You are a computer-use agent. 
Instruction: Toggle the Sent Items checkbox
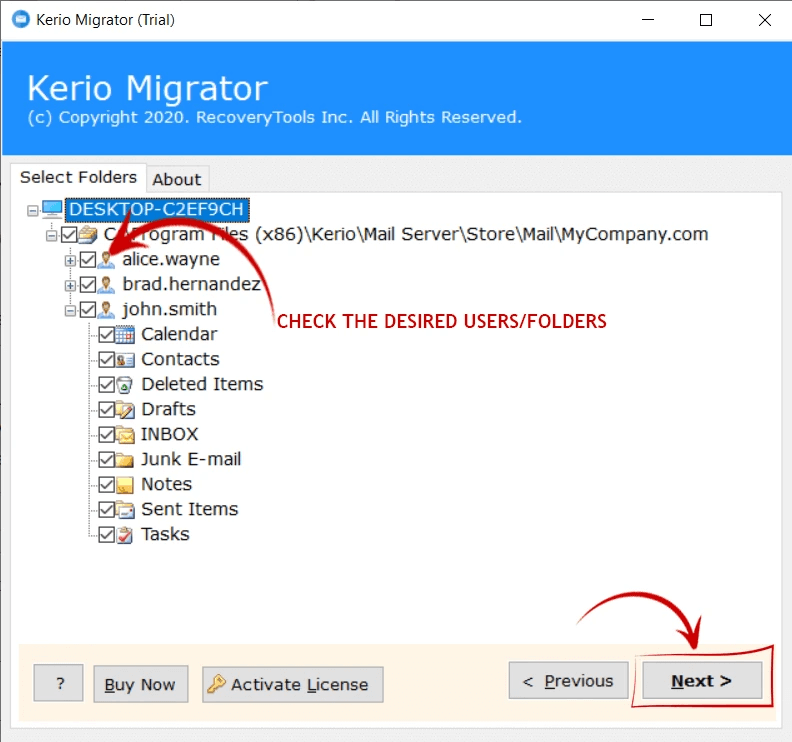(x=107, y=510)
